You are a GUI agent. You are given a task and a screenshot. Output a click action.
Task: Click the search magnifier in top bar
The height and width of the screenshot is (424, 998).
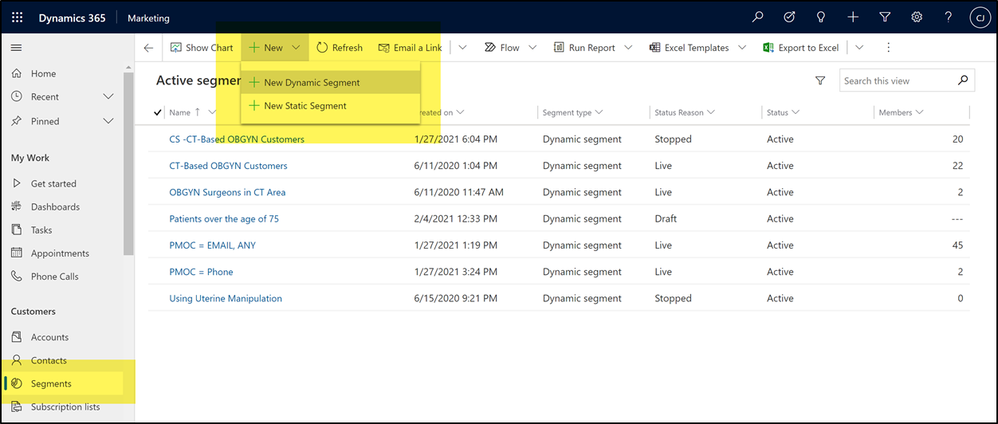pos(757,18)
